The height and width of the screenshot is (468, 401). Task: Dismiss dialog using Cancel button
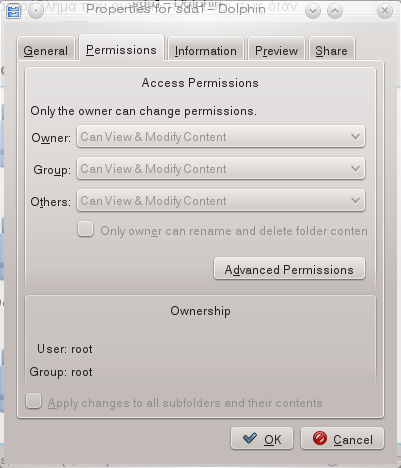coord(342,438)
